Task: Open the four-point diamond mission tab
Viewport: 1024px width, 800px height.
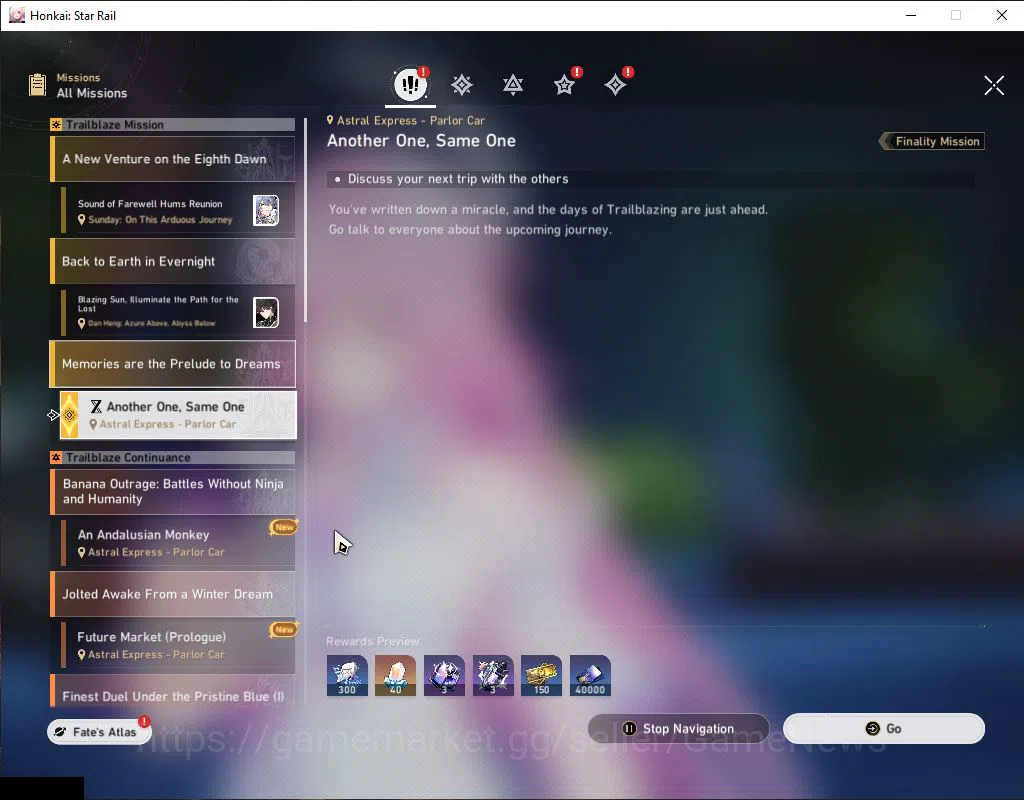Action: click(615, 85)
